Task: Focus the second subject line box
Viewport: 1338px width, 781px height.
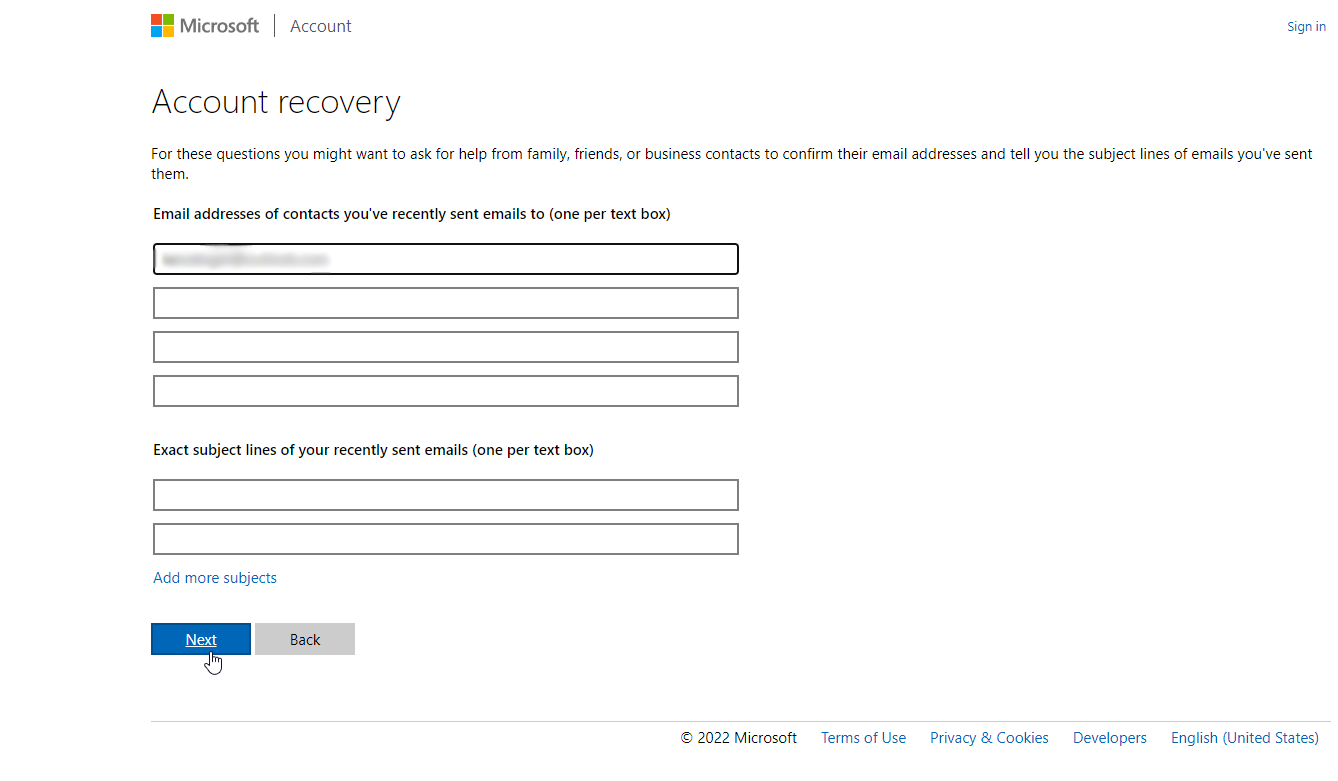Action: coord(446,539)
